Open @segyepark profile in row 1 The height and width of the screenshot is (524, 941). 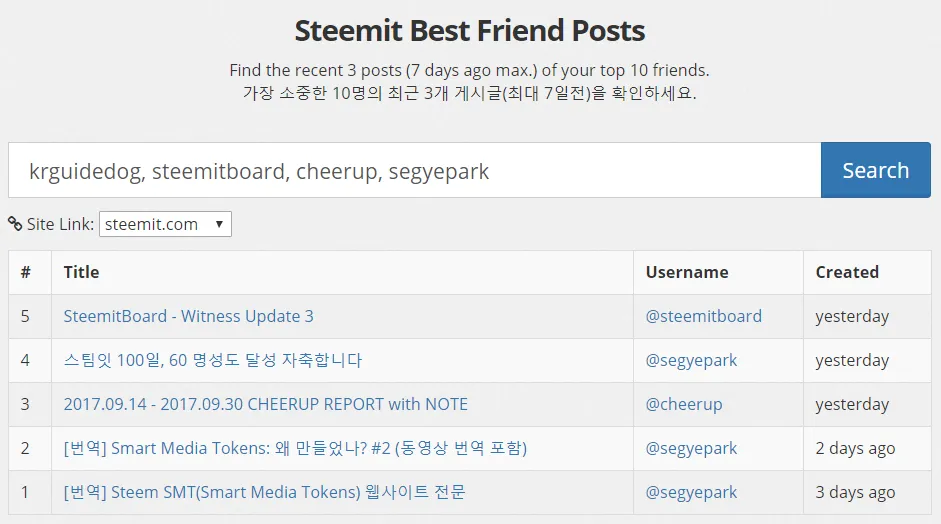(x=691, y=492)
